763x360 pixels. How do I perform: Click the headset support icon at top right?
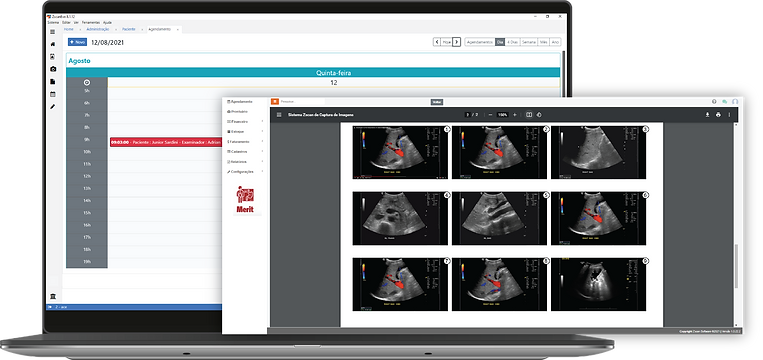click(735, 102)
